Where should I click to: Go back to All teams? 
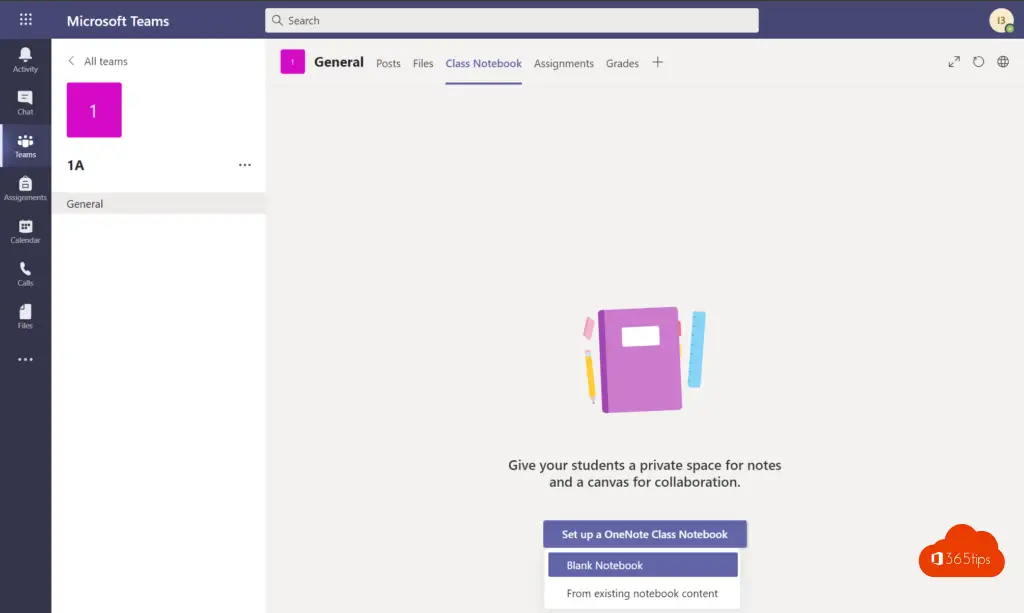pyautogui.click(x=98, y=61)
